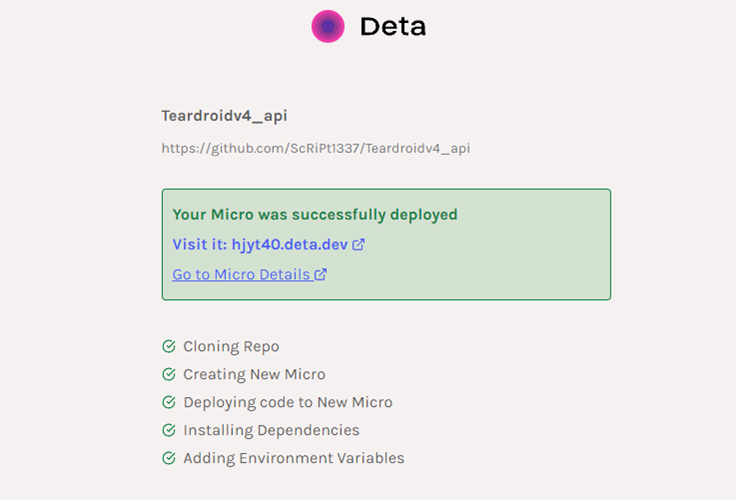Click the Cloning Repo checkmark icon
Image resolution: width=736 pixels, height=500 pixels.
(x=169, y=347)
